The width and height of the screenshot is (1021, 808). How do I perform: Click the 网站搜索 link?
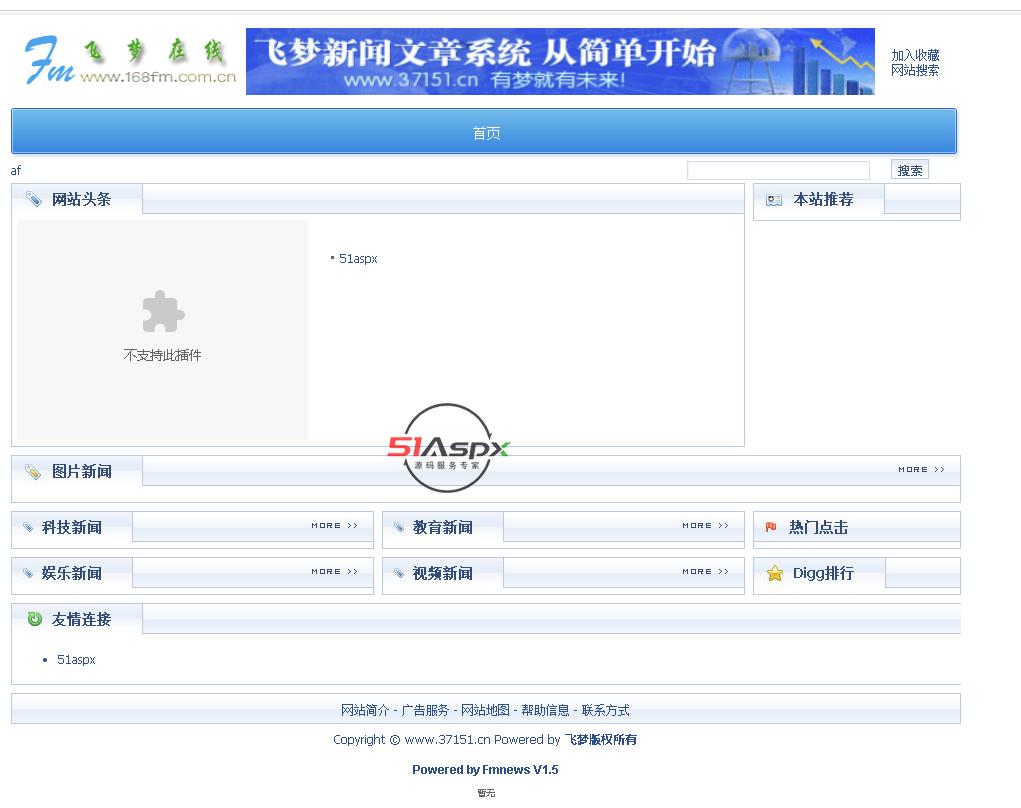point(915,70)
